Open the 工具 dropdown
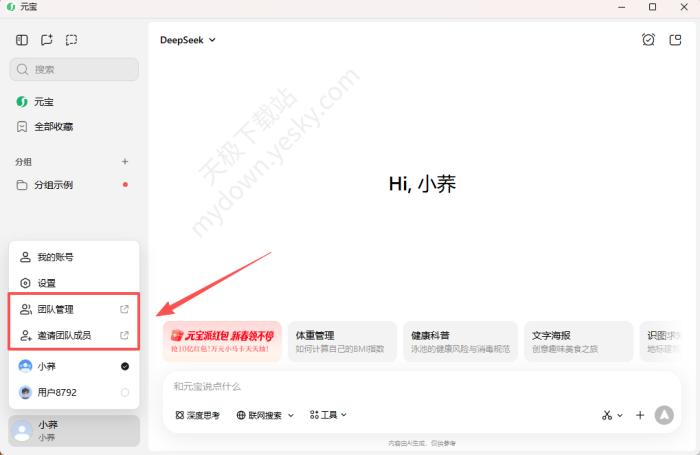This screenshot has height=455, width=700. coord(328,415)
